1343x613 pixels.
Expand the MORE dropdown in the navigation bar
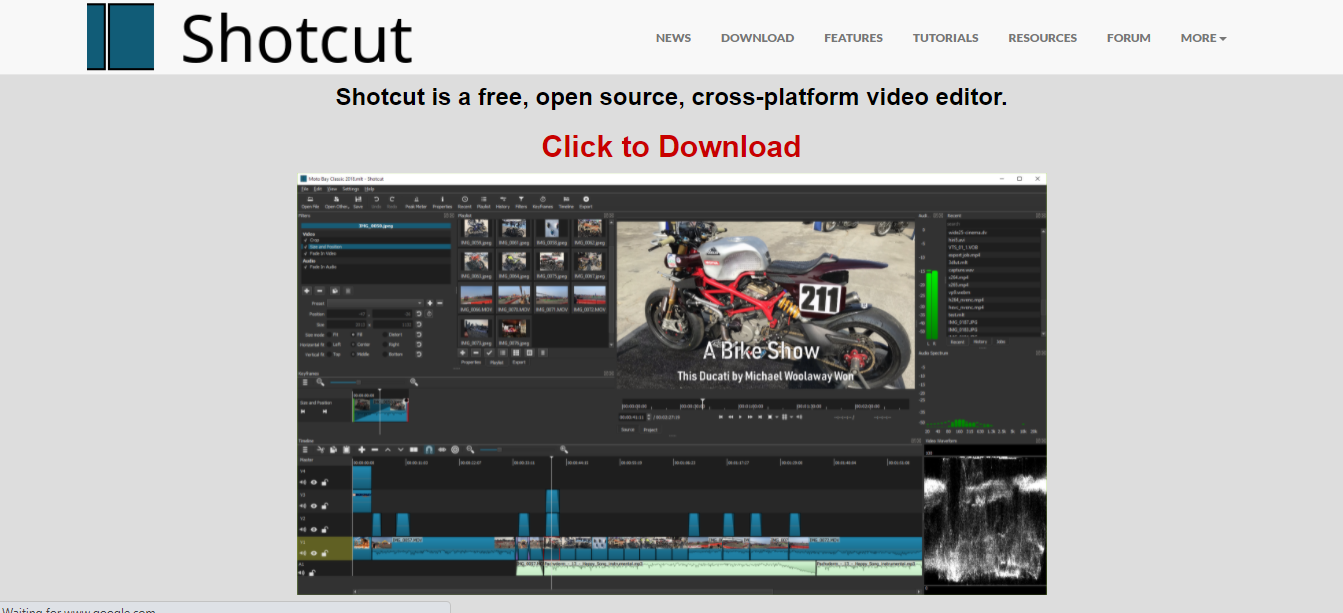point(1203,38)
